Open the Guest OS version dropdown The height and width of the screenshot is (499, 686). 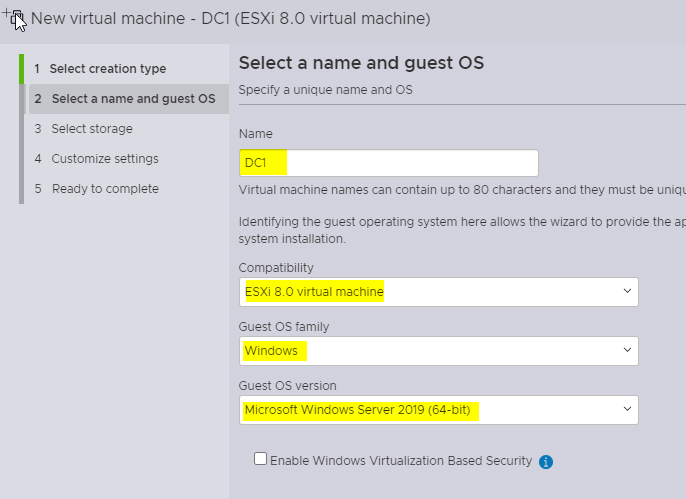tap(438, 410)
